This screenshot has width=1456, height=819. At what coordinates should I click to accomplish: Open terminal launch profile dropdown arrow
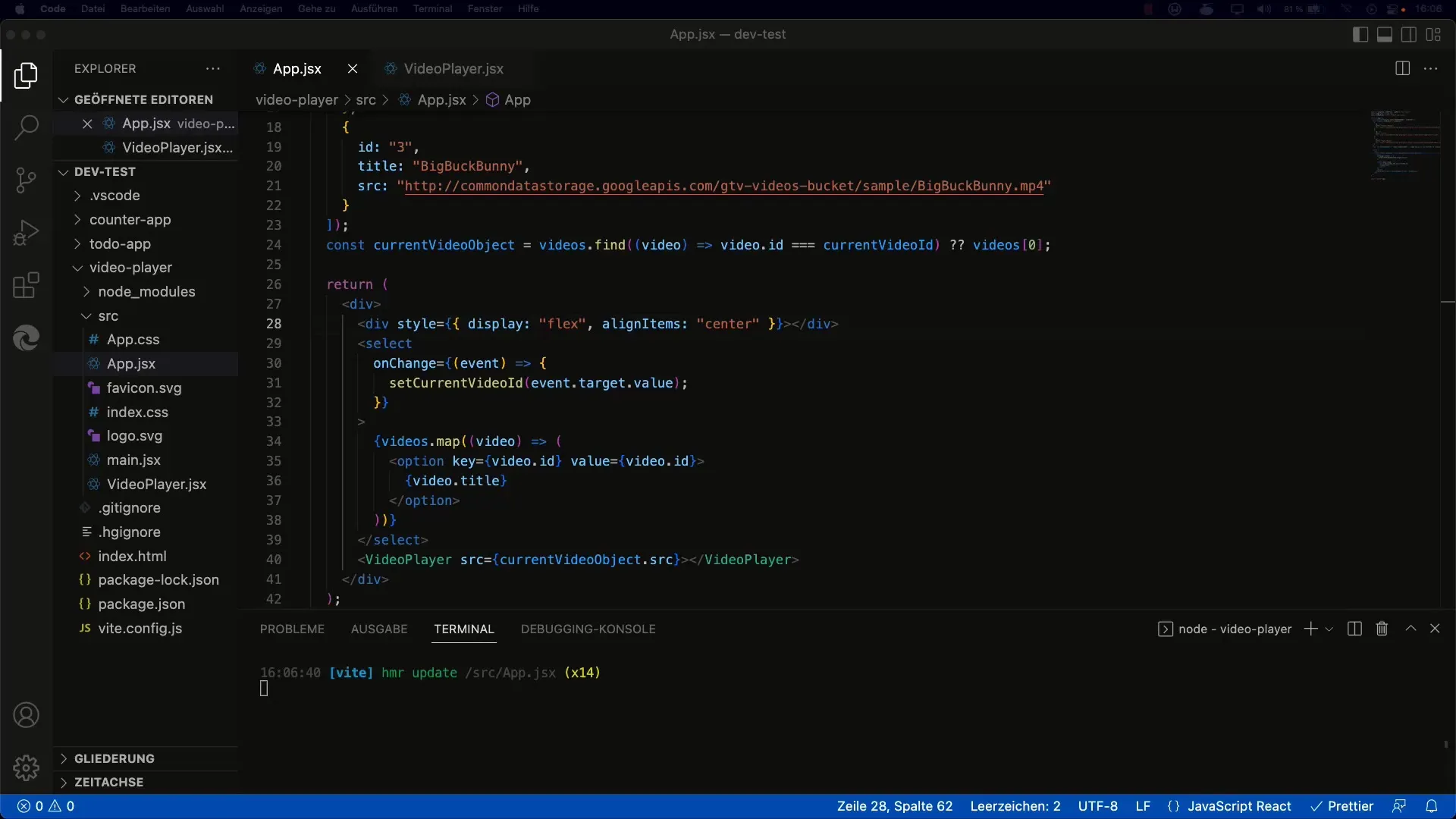click(1329, 629)
